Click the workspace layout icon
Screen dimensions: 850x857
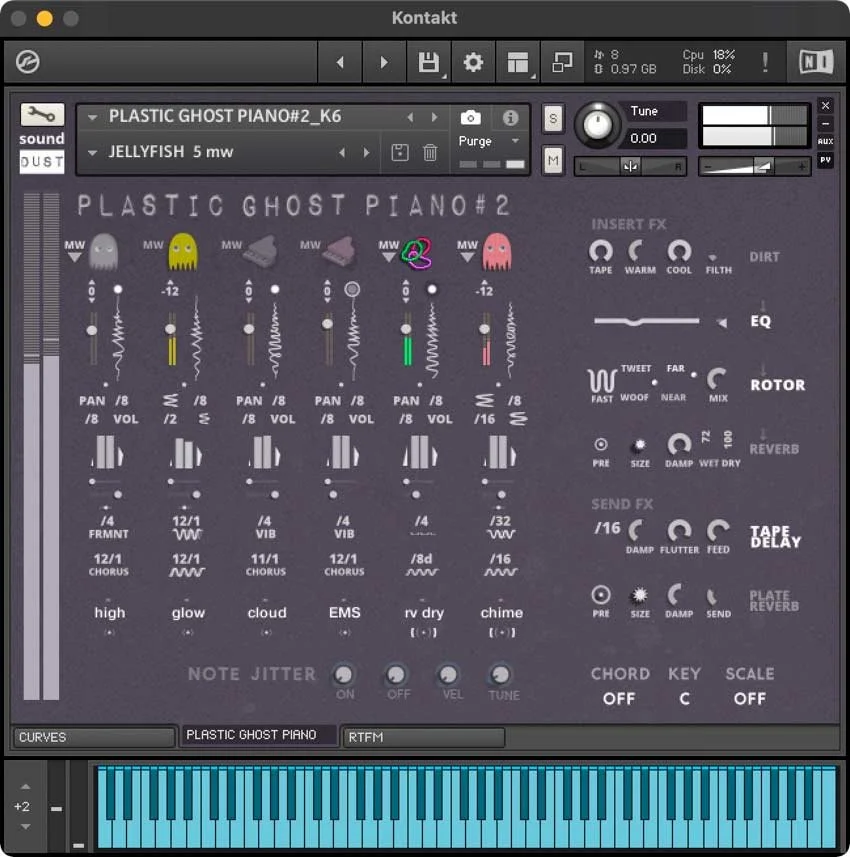click(517, 62)
